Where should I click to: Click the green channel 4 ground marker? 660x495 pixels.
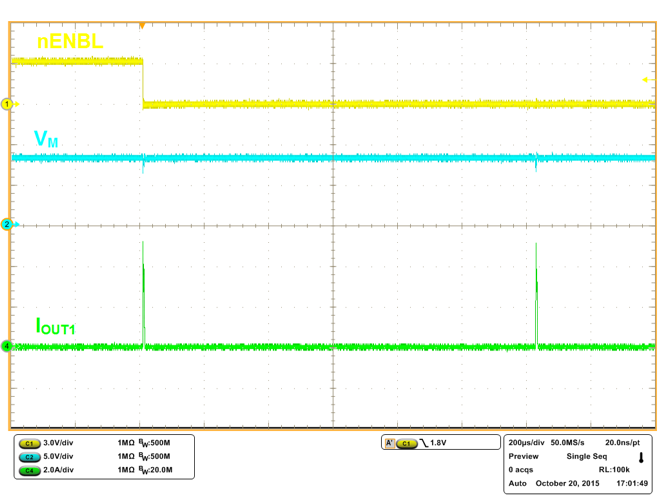(7, 347)
